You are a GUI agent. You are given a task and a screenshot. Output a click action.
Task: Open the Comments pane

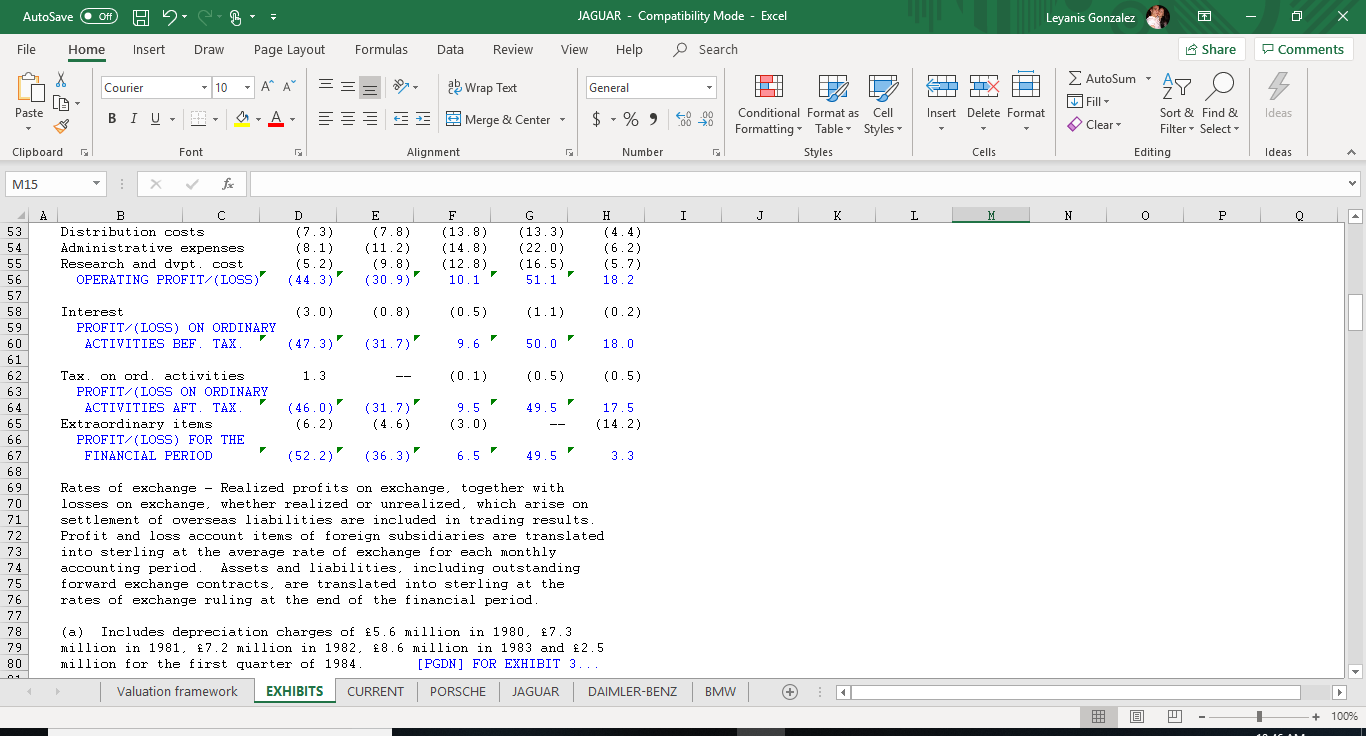tap(1304, 49)
